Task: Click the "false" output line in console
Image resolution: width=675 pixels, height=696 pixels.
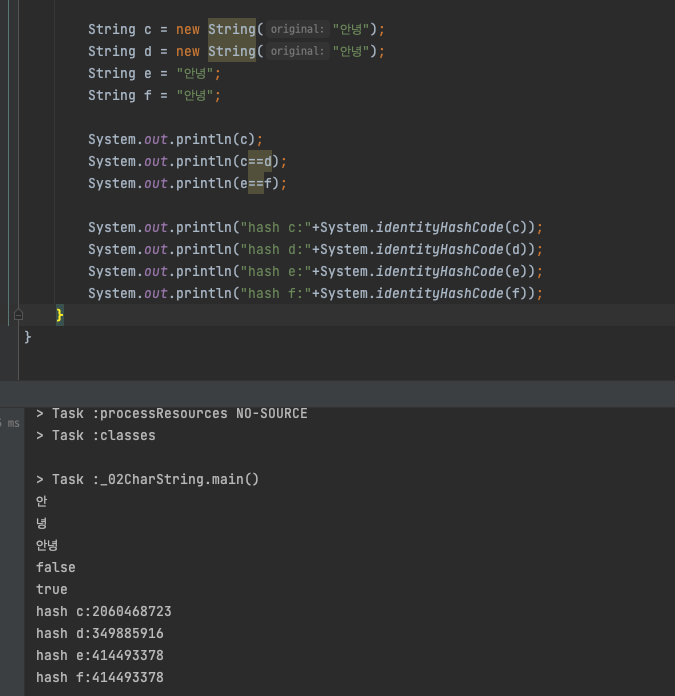Action: (x=55, y=567)
